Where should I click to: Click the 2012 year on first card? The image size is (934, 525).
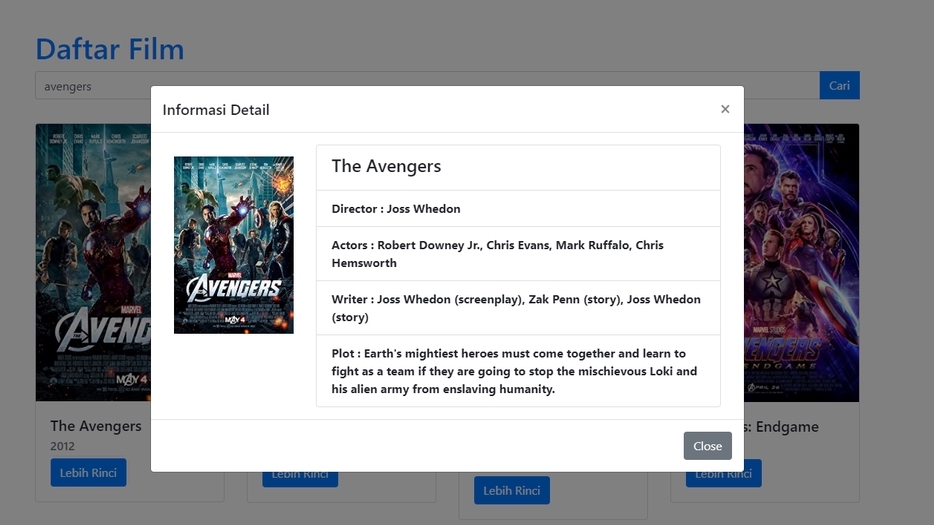click(63, 446)
